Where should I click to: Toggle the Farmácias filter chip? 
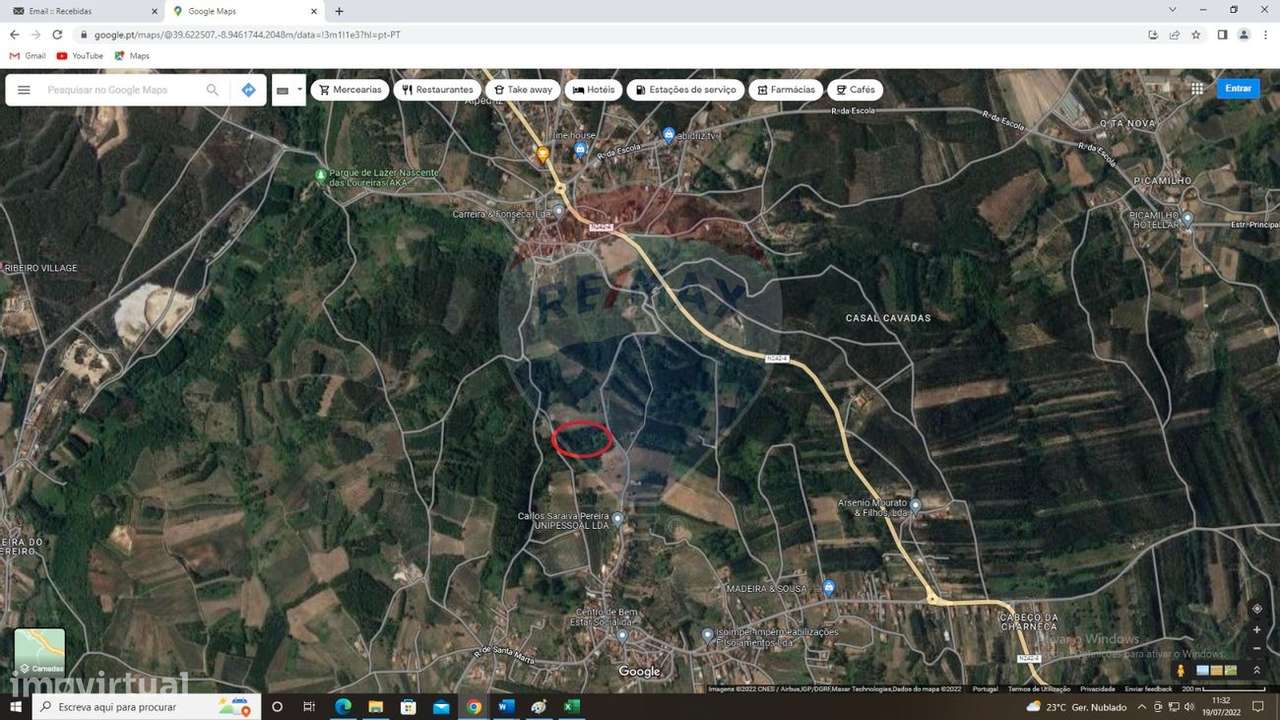(785, 89)
